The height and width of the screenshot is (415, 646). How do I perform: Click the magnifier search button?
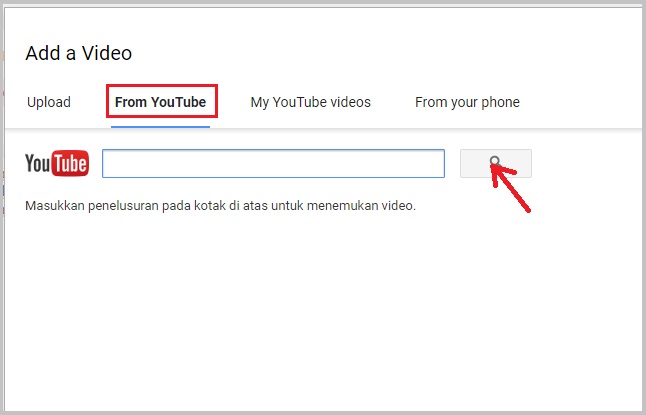tap(496, 164)
